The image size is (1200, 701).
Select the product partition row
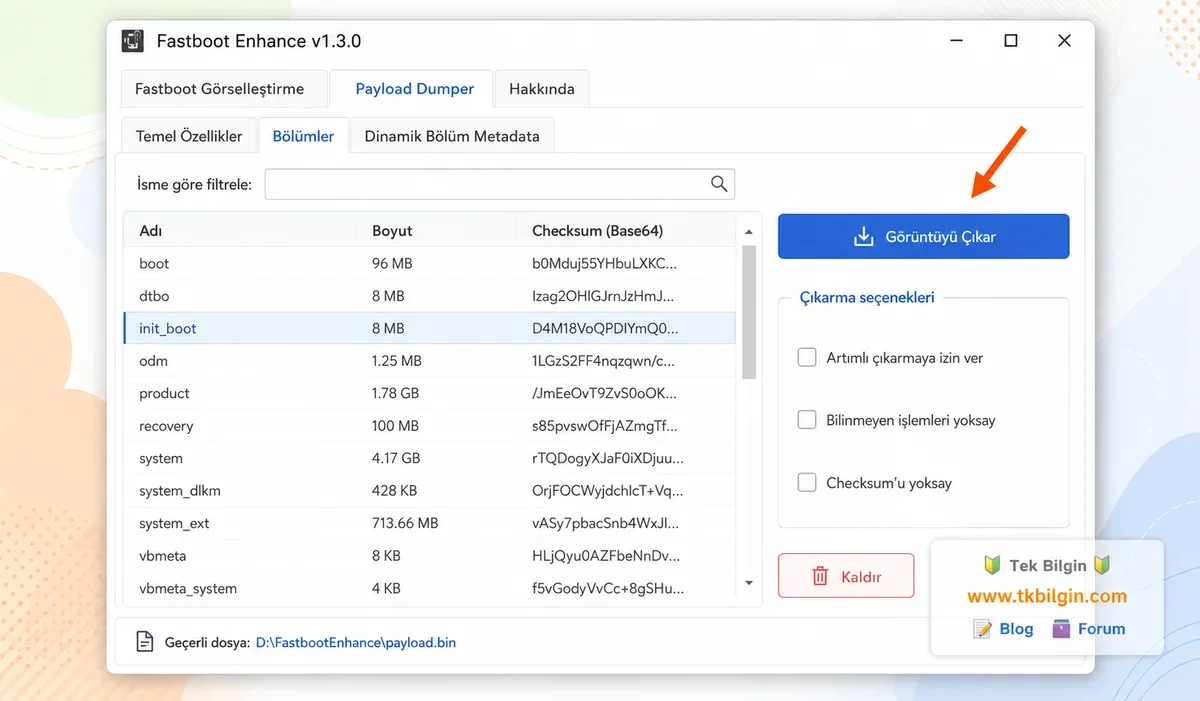430,393
